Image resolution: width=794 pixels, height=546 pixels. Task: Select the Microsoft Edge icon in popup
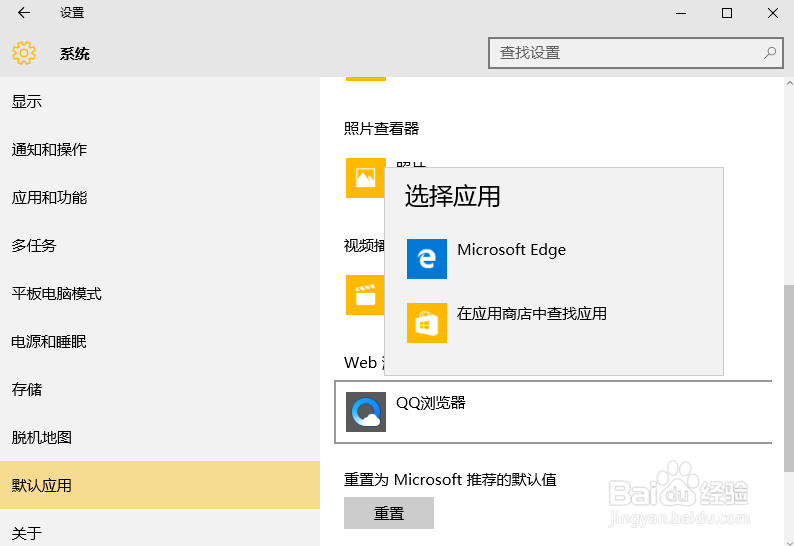[427, 259]
